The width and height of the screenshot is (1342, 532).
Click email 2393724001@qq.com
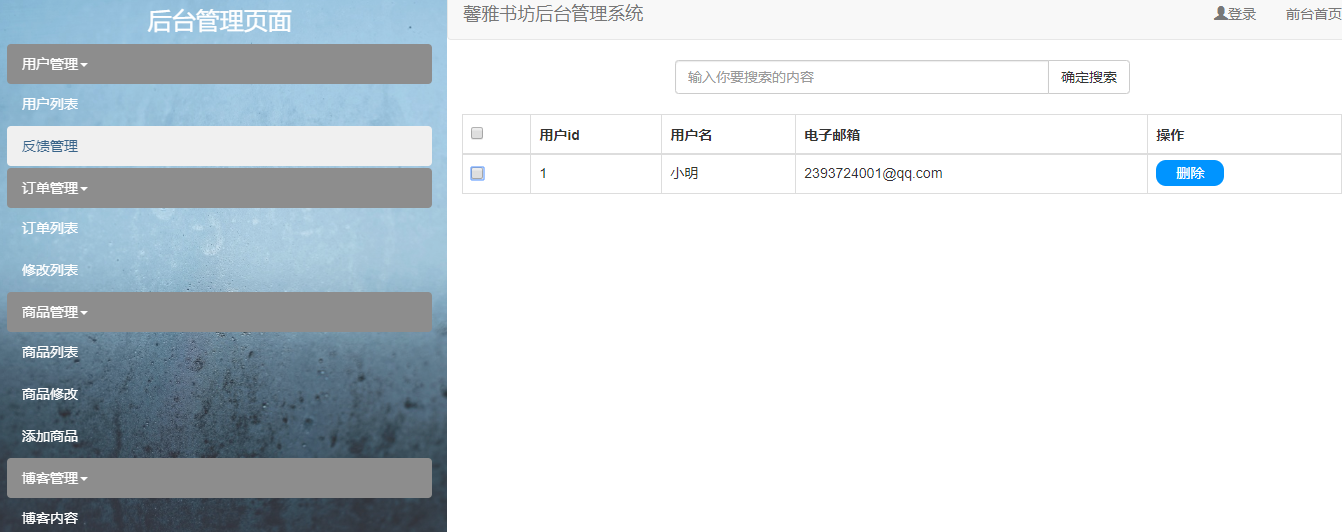click(x=873, y=173)
